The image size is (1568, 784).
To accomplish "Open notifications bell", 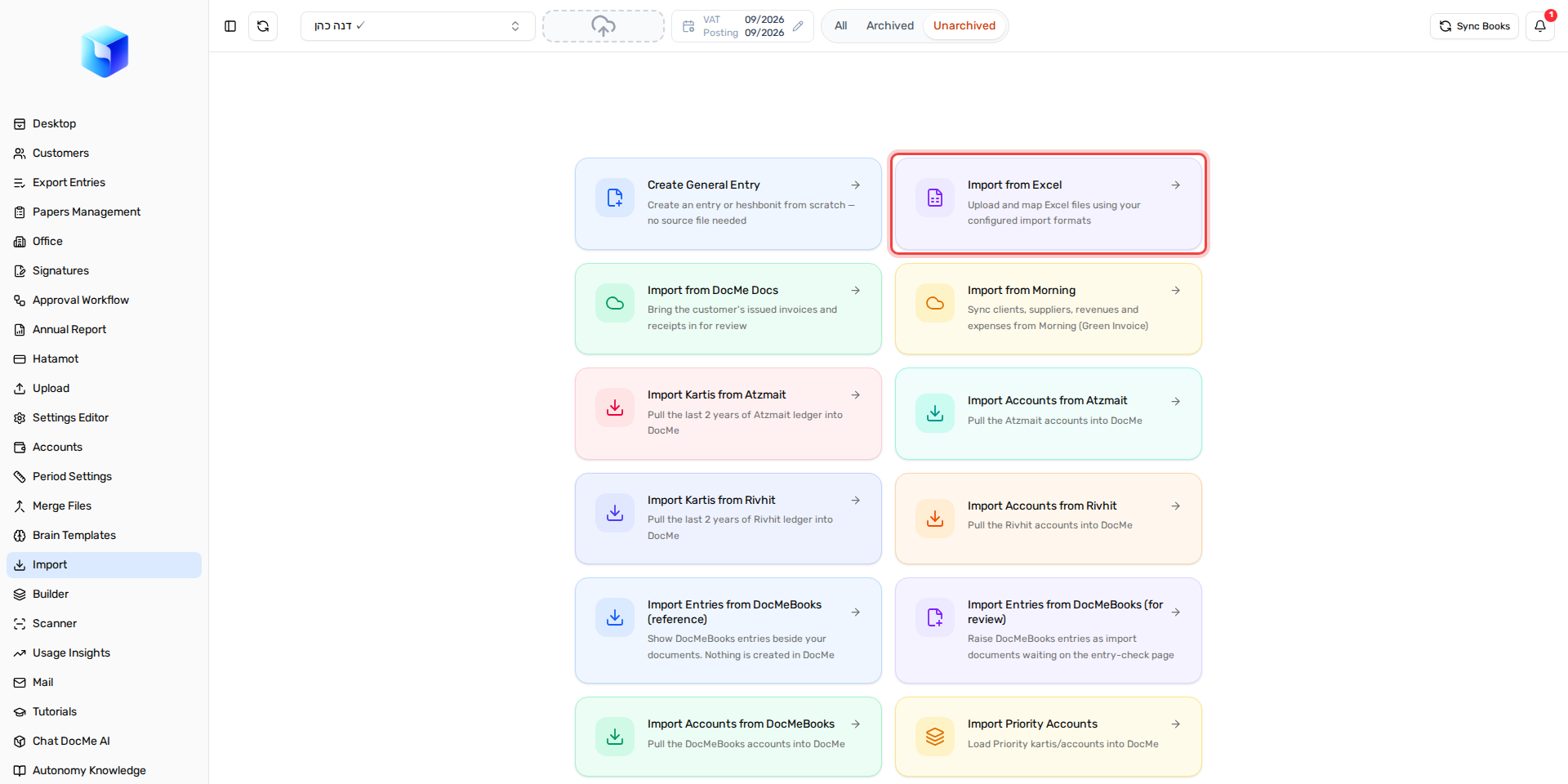I will pos(1540,26).
